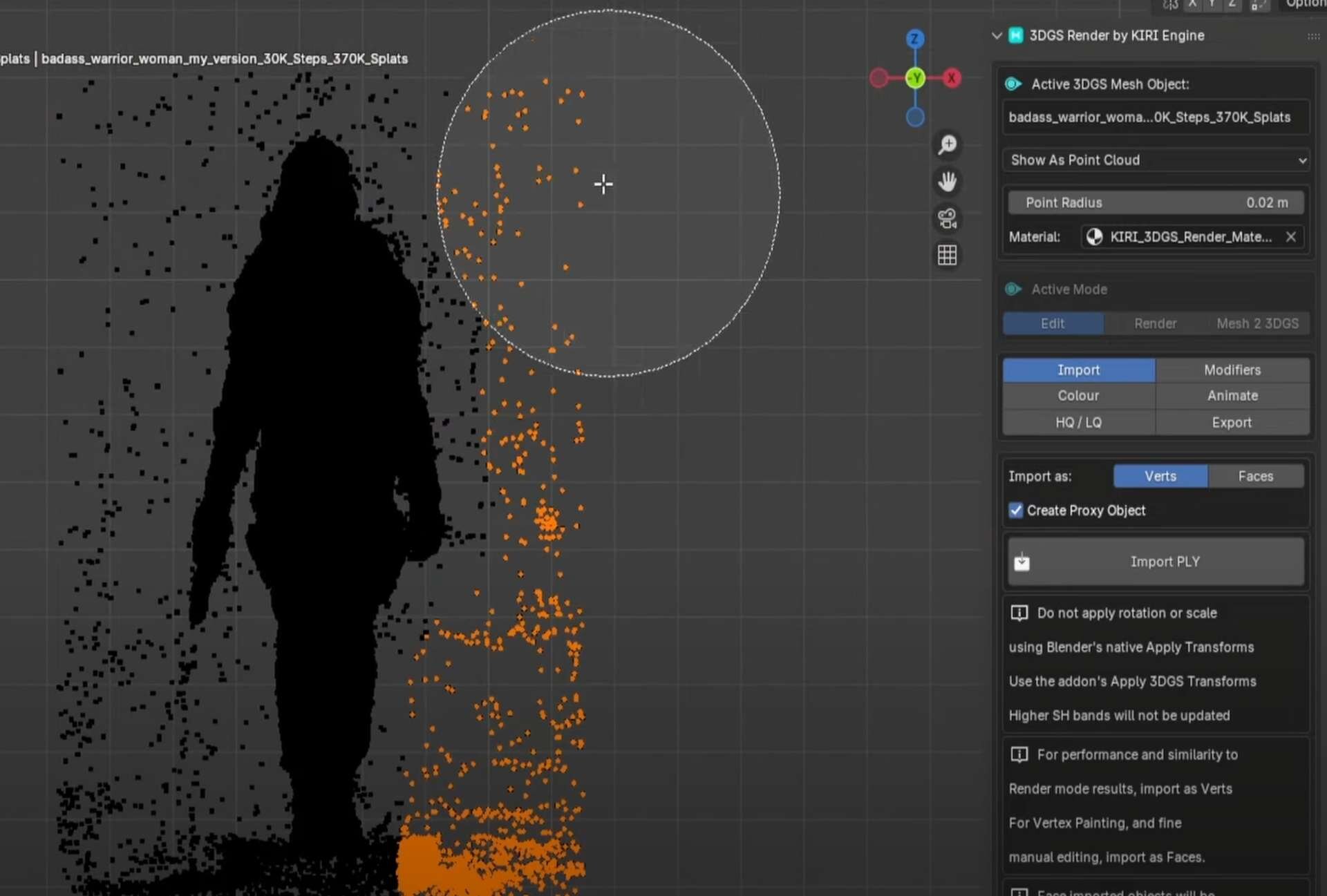
Task: Click the material sphere icon
Action: 1094,237
